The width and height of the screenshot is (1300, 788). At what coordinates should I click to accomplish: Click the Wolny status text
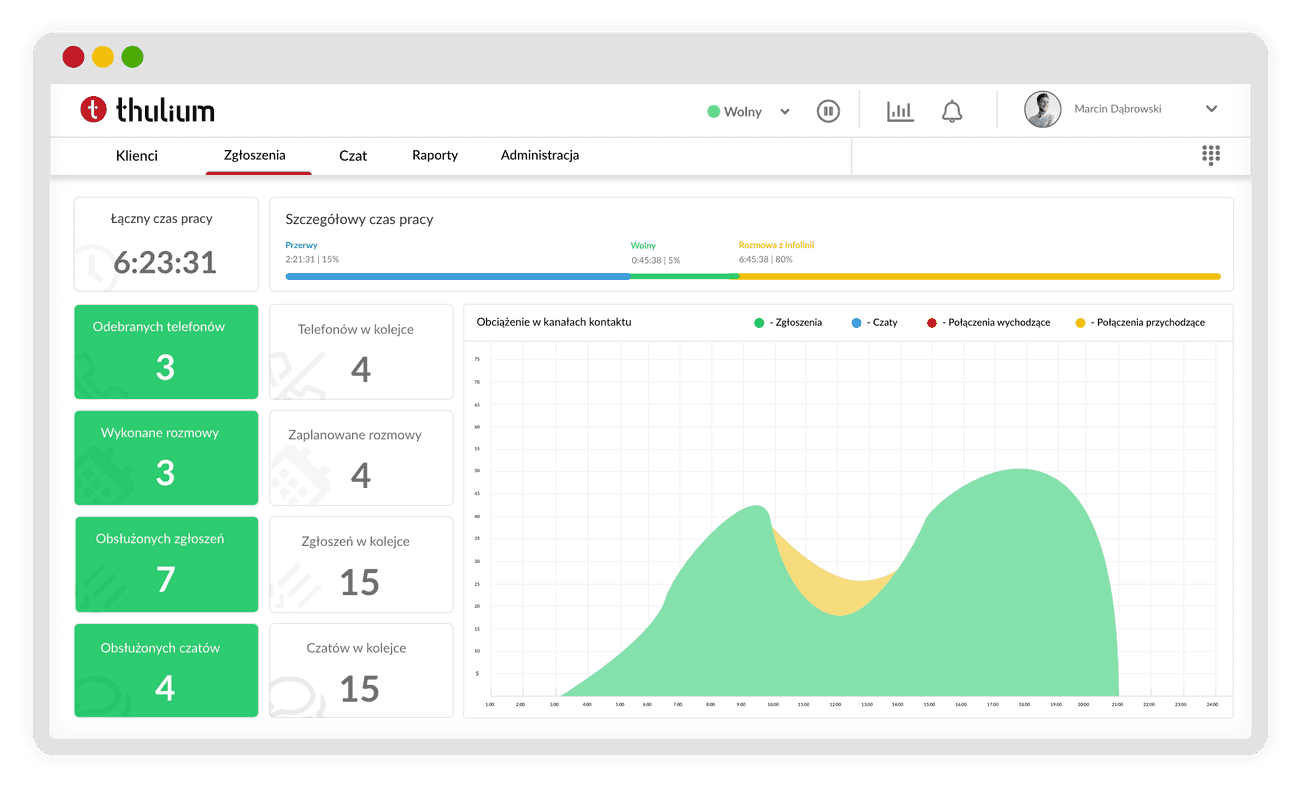point(743,112)
